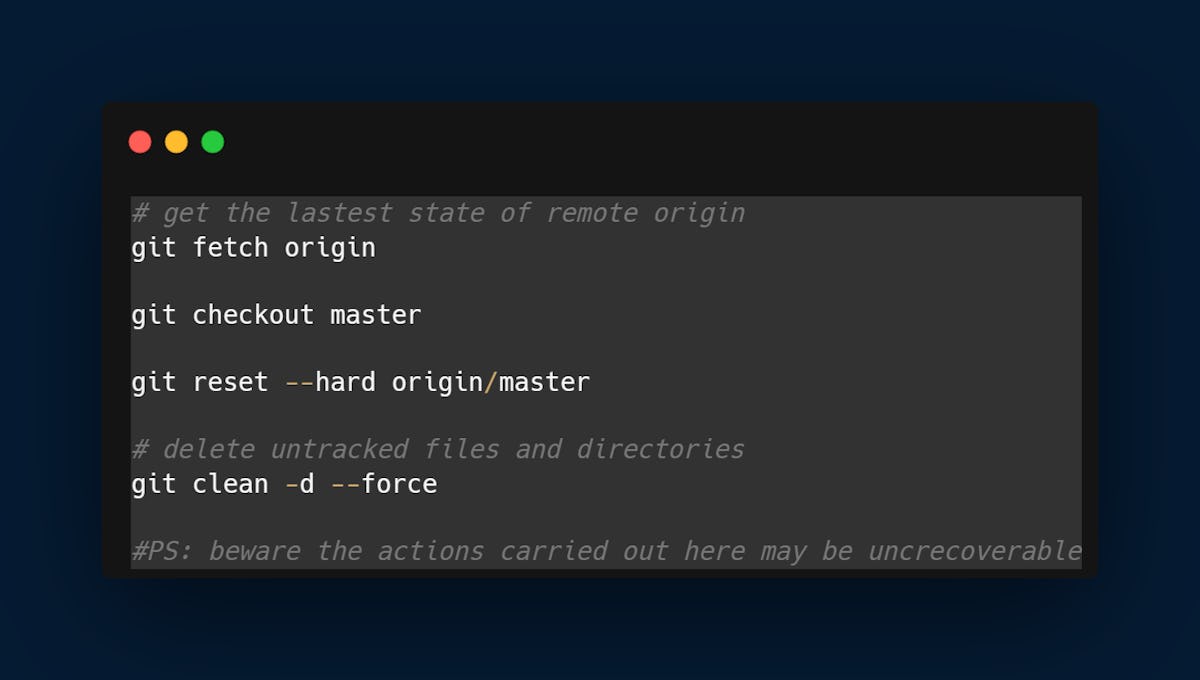Image resolution: width=1200 pixels, height=680 pixels.
Task: Click the "#PS" text in the last comment
Action: point(162,551)
